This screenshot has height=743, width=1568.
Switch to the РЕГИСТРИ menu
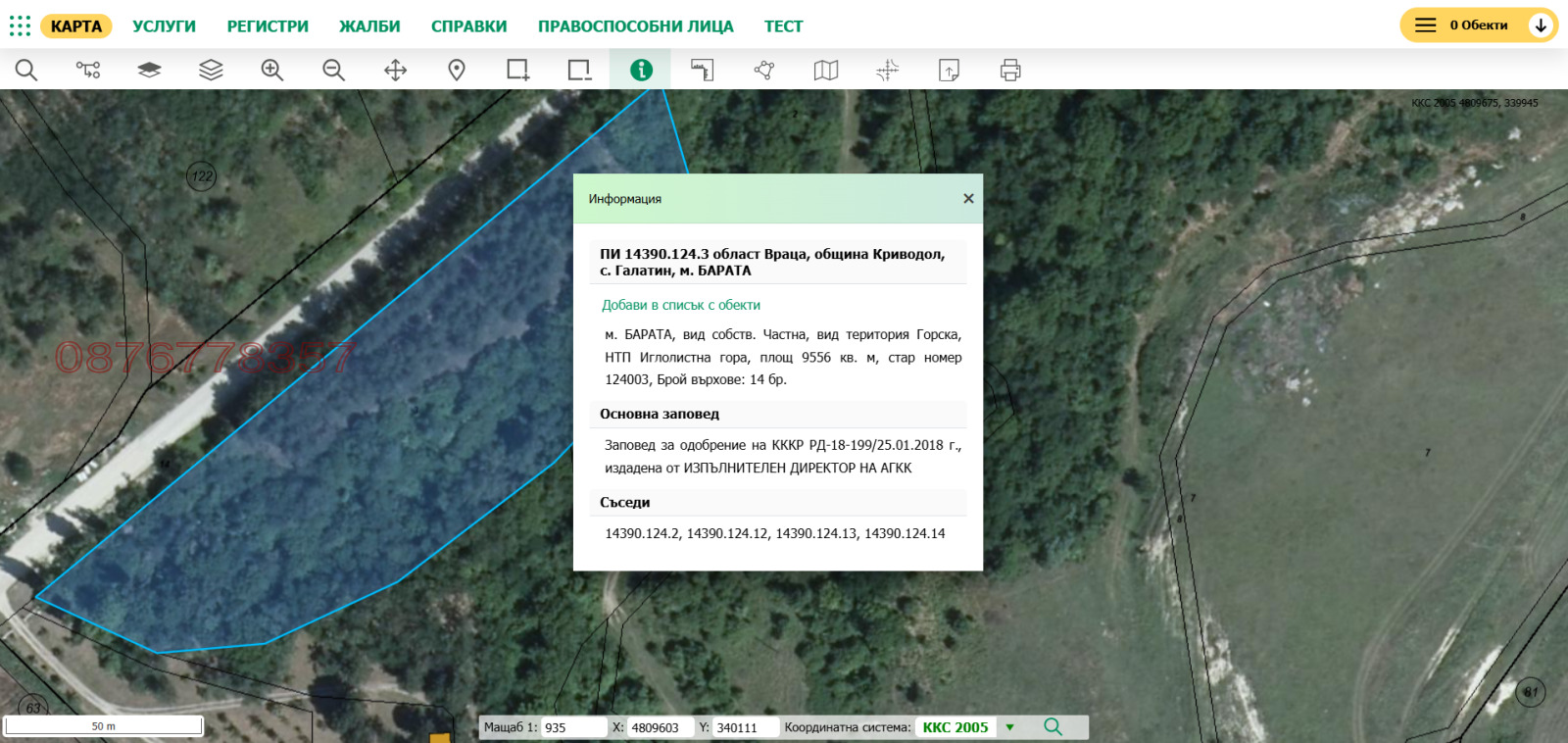[x=268, y=26]
